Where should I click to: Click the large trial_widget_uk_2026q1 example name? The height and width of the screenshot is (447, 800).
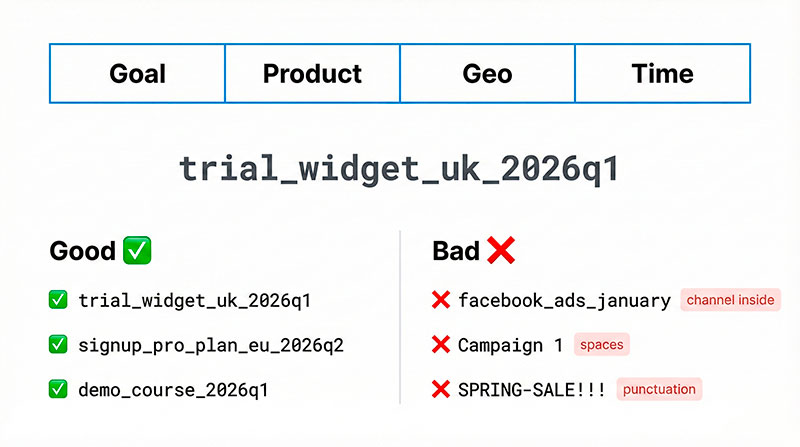(x=399, y=168)
